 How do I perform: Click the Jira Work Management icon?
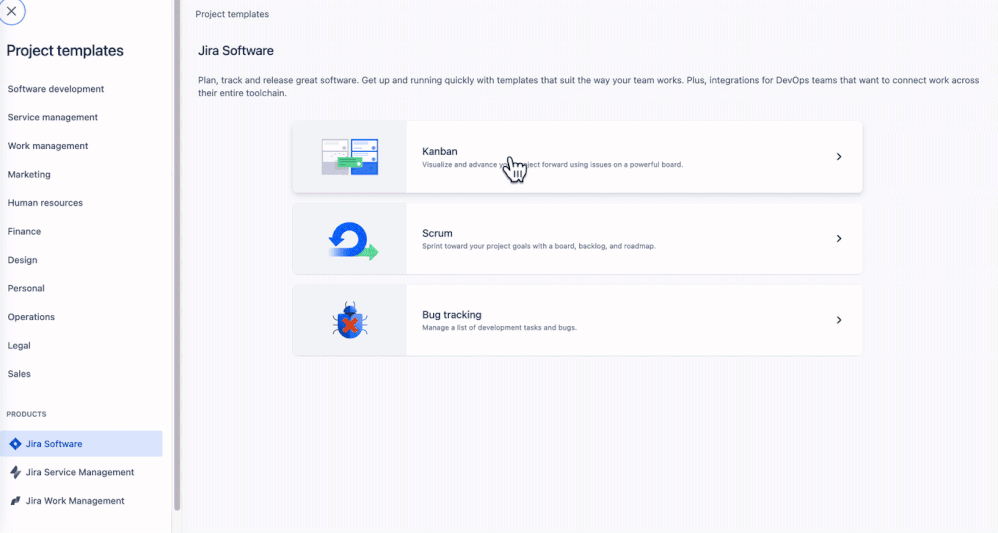click(15, 501)
